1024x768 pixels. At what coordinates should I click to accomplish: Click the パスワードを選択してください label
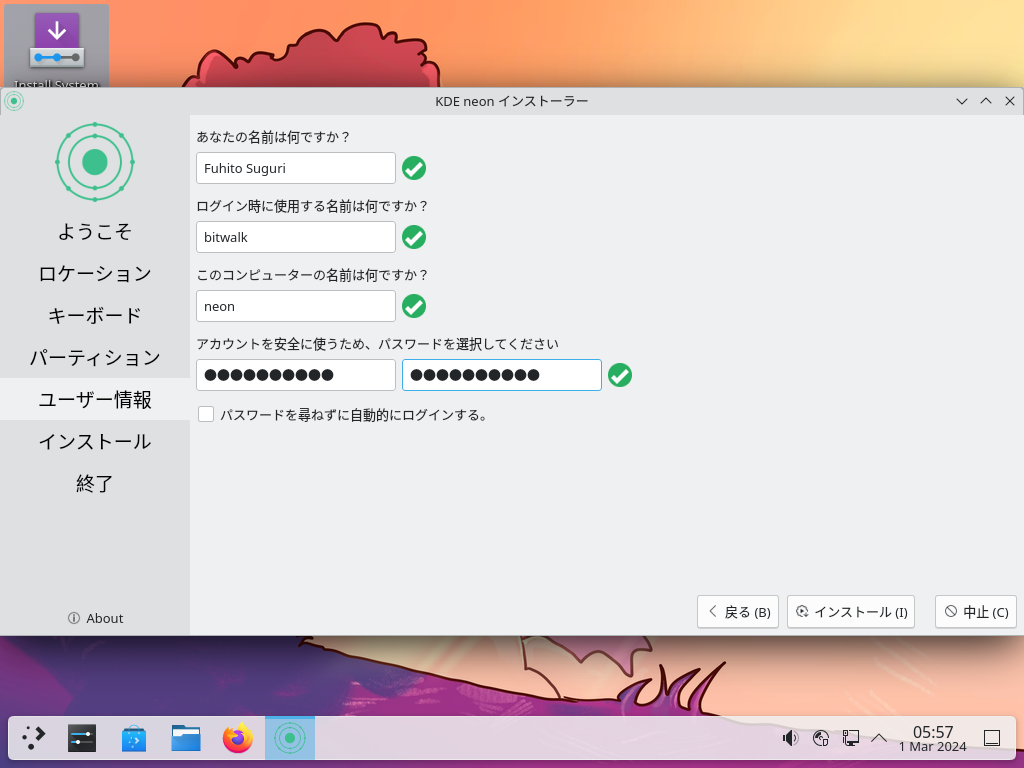tap(377, 344)
